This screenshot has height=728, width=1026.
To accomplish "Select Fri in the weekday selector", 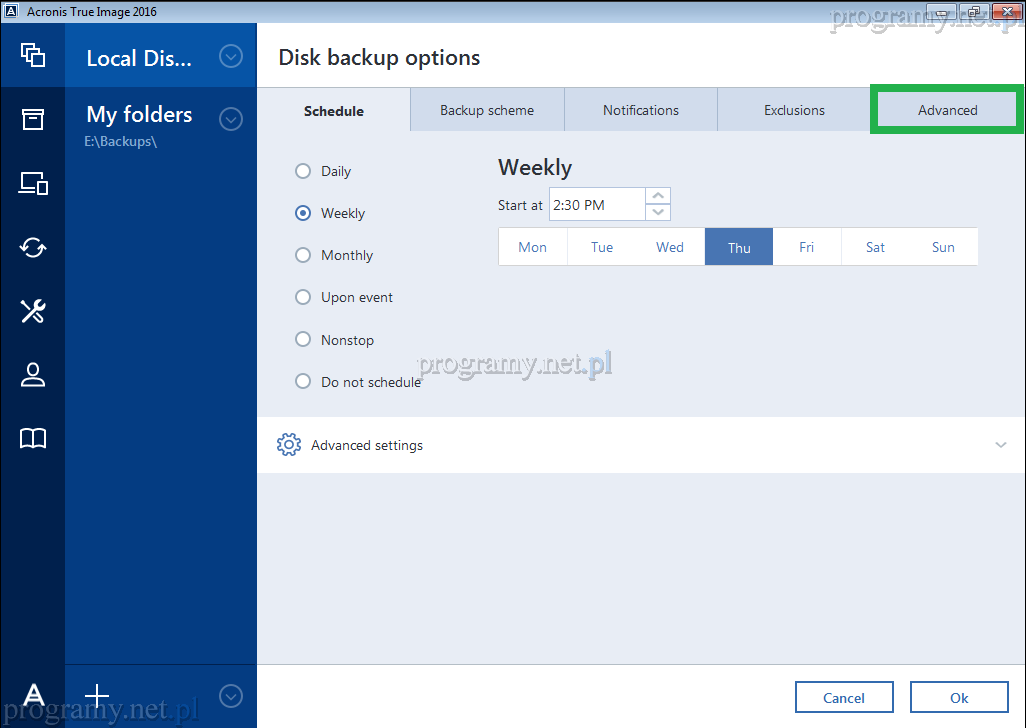I will [807, 247].
